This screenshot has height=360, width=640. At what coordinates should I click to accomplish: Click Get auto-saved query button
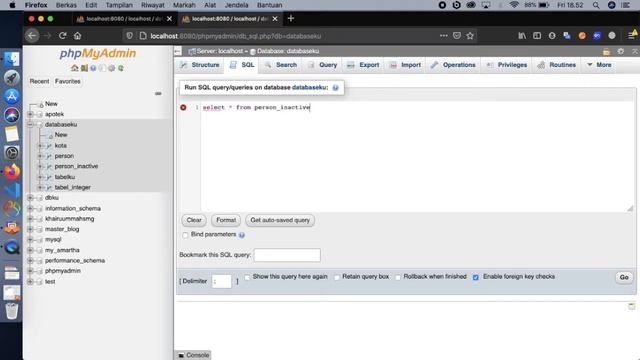(x=280, y=220)
